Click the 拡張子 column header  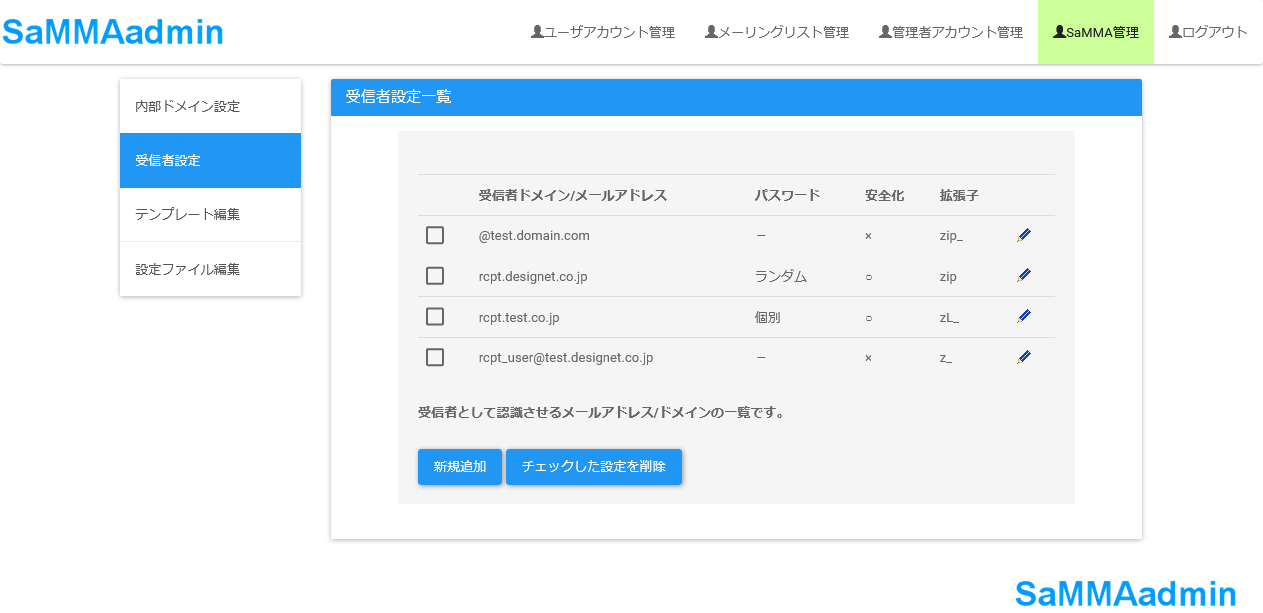[959, 196]
